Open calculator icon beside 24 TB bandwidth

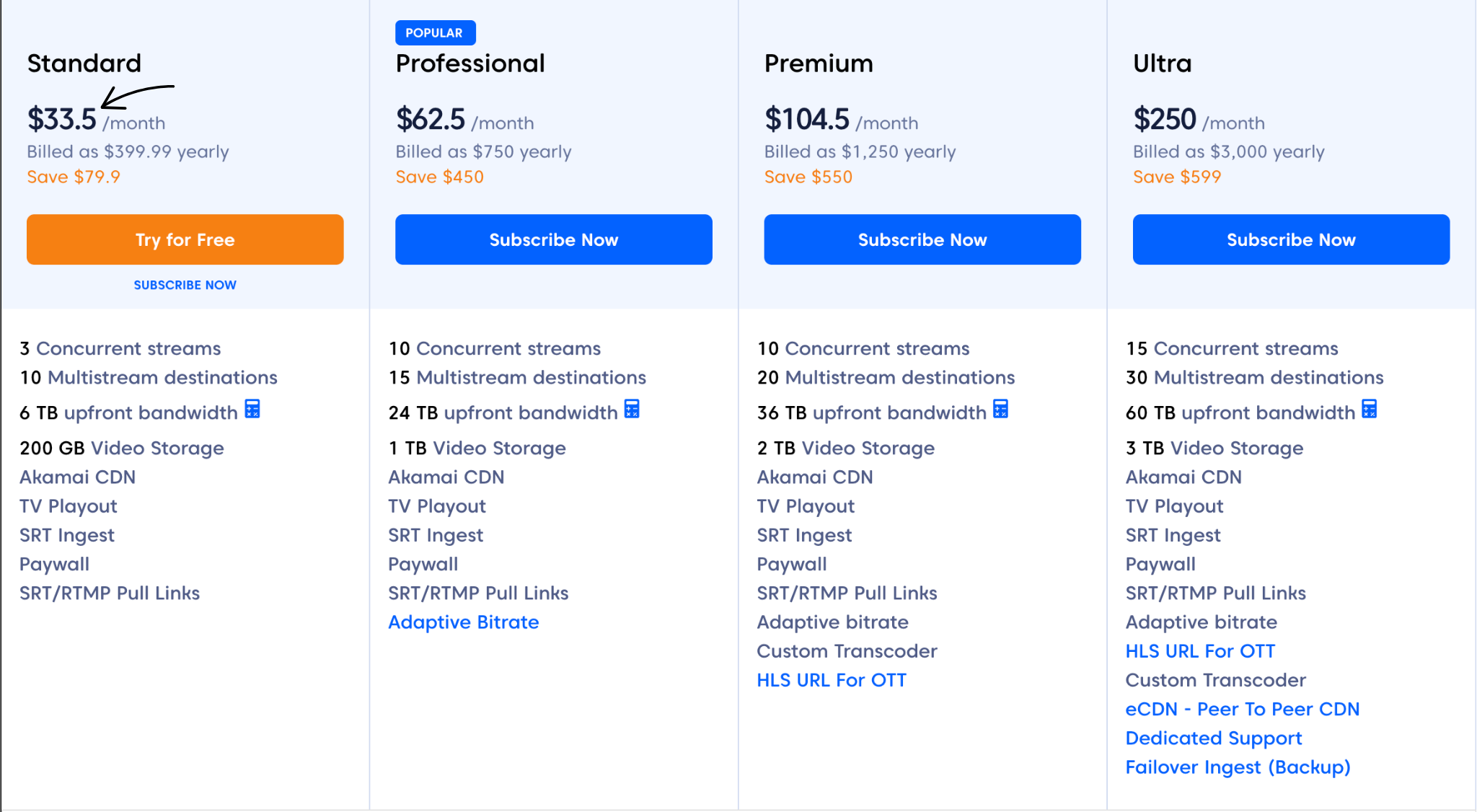coord(632,410)
